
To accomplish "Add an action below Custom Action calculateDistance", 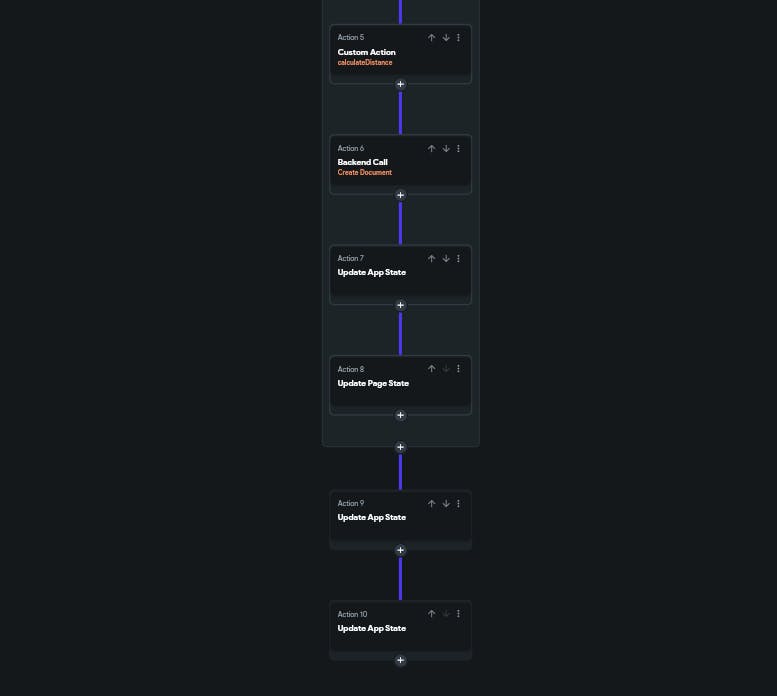I will (x=401, y=84).
